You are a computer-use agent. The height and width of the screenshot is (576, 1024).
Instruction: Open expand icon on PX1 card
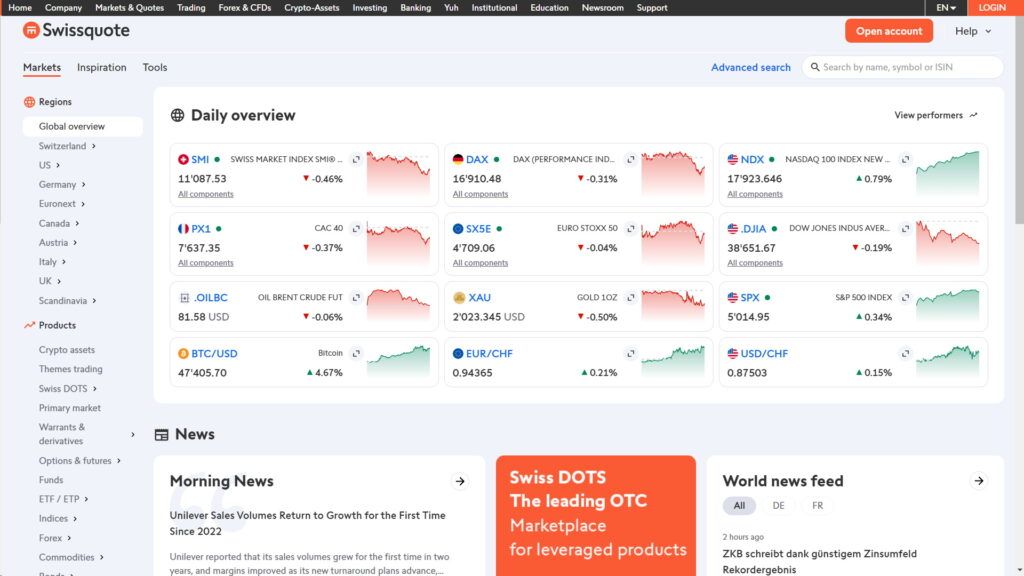click(x=356, y=228)
